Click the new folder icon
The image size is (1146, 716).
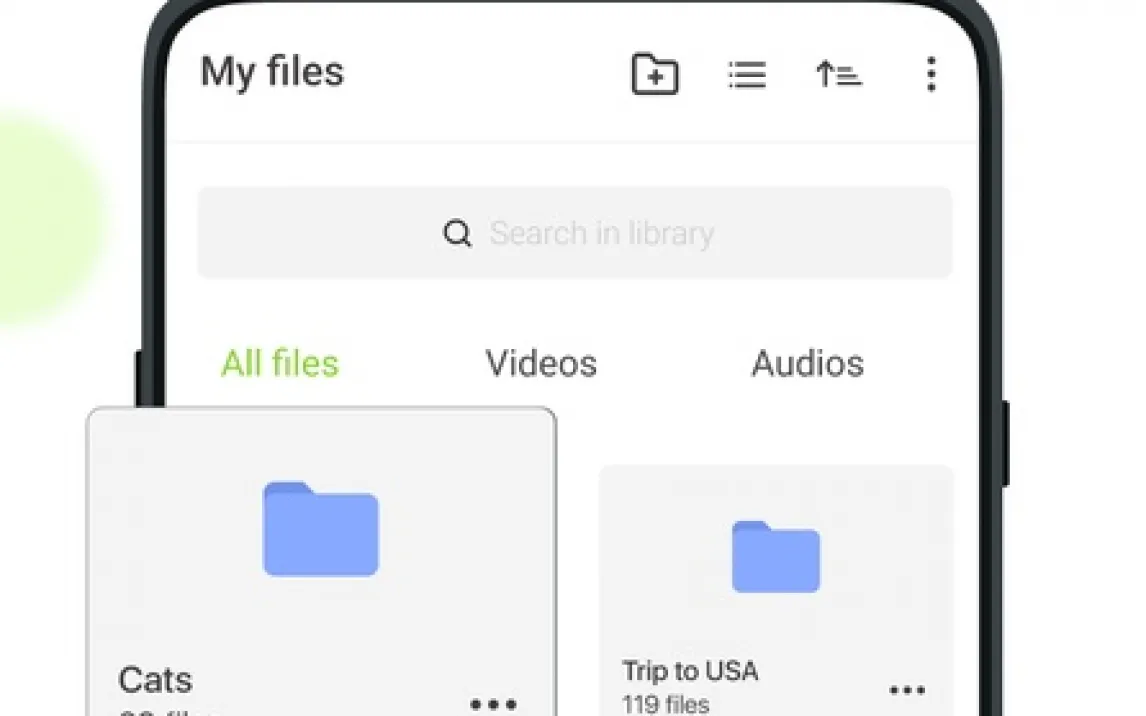[x=655, y=73]
